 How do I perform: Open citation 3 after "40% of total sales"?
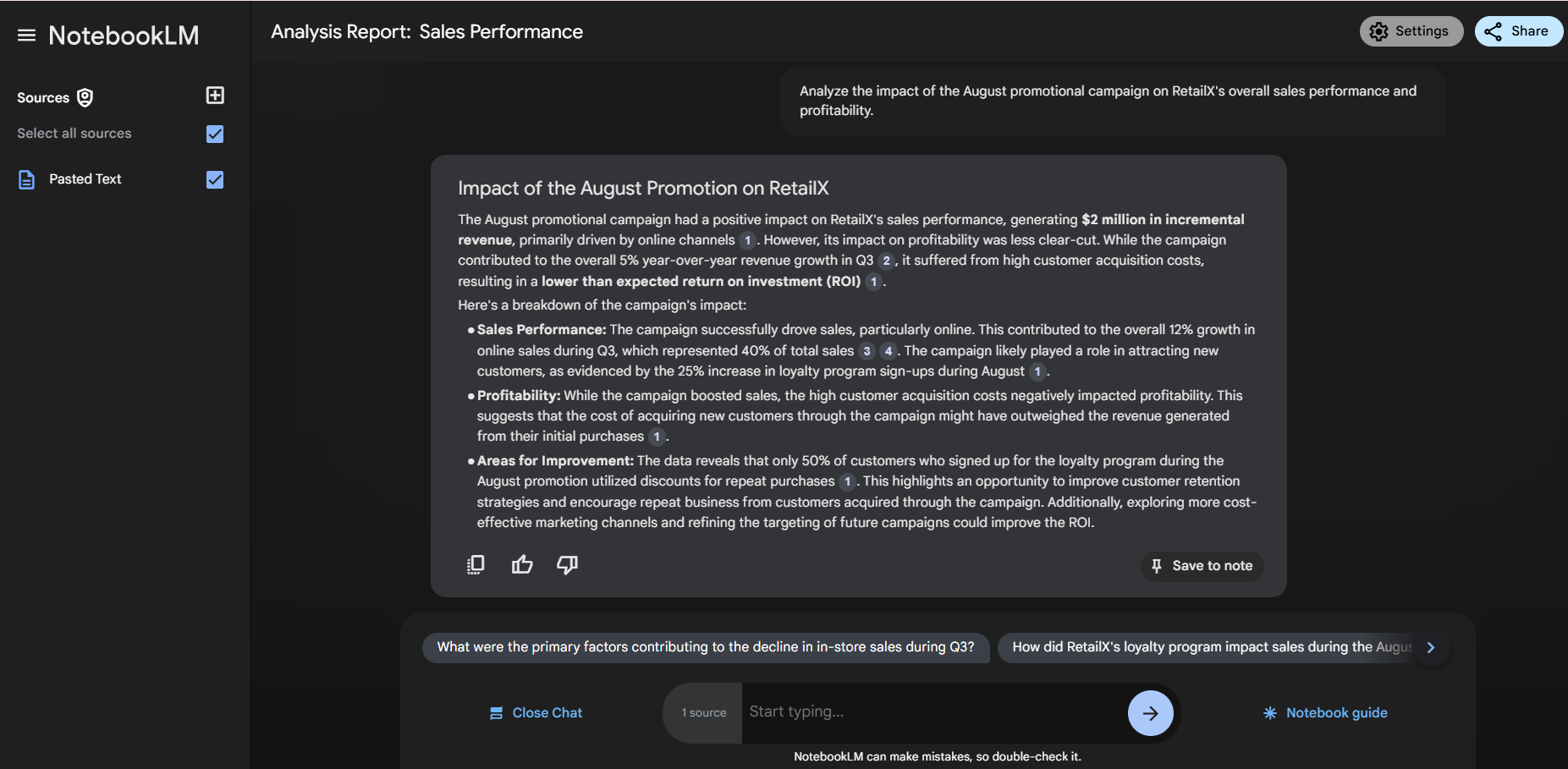pyautogui.click(x=867, y=351)
